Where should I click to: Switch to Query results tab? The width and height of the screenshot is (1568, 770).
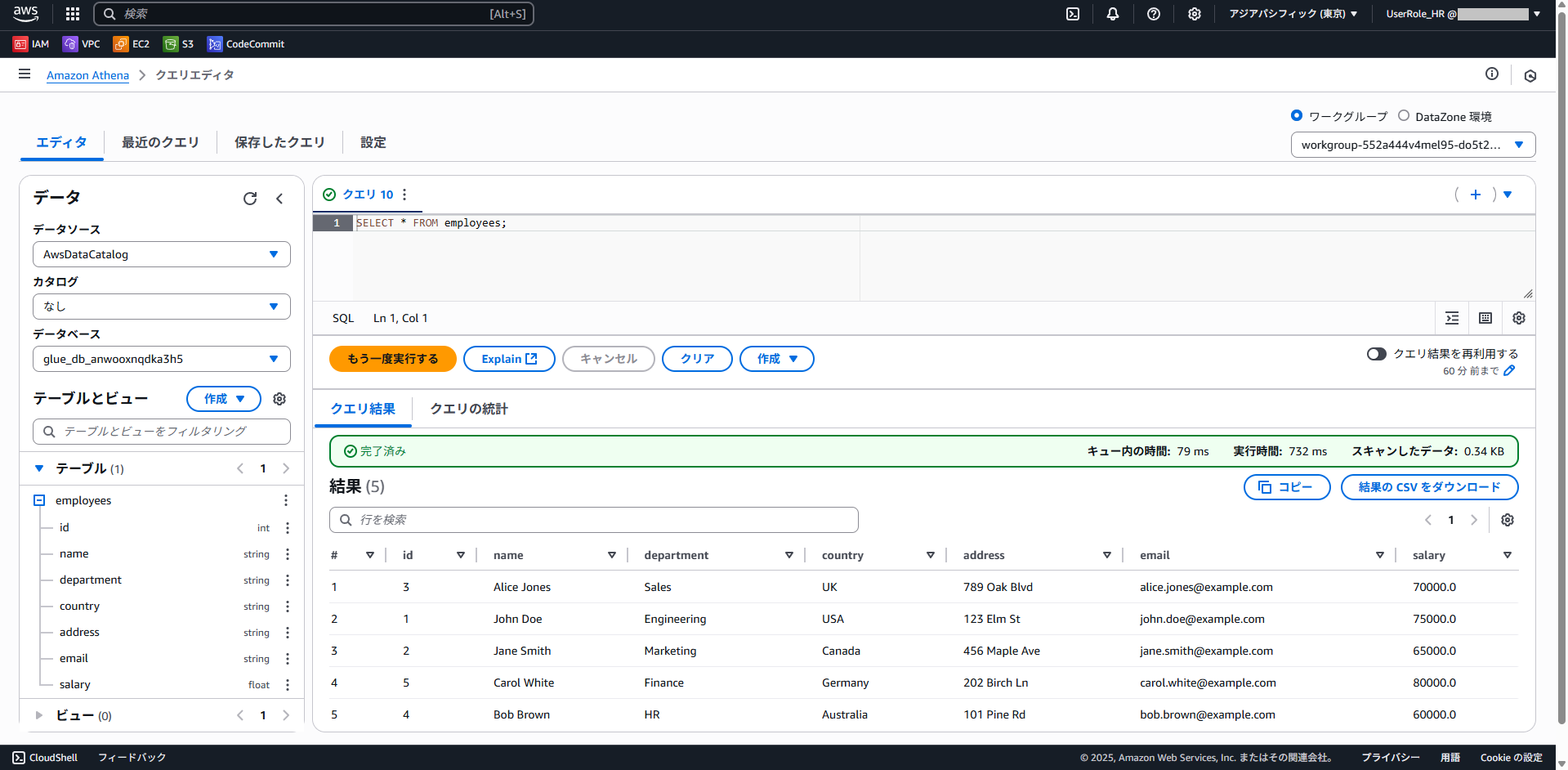coord(363,409)
